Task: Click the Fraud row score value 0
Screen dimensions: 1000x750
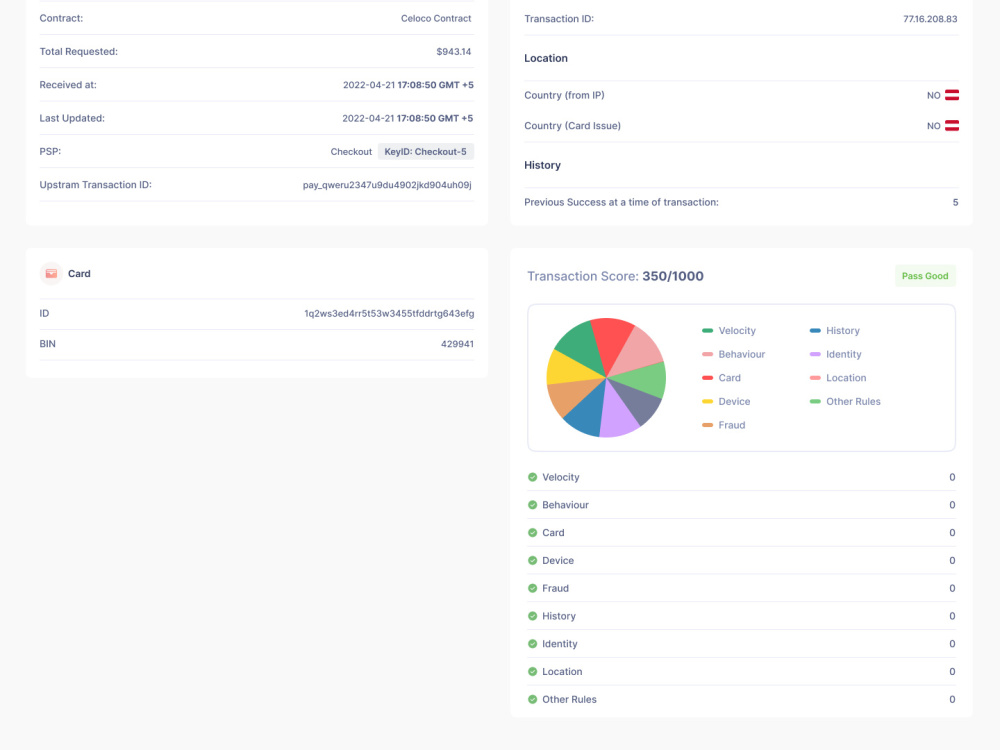Action: [952, 588]
